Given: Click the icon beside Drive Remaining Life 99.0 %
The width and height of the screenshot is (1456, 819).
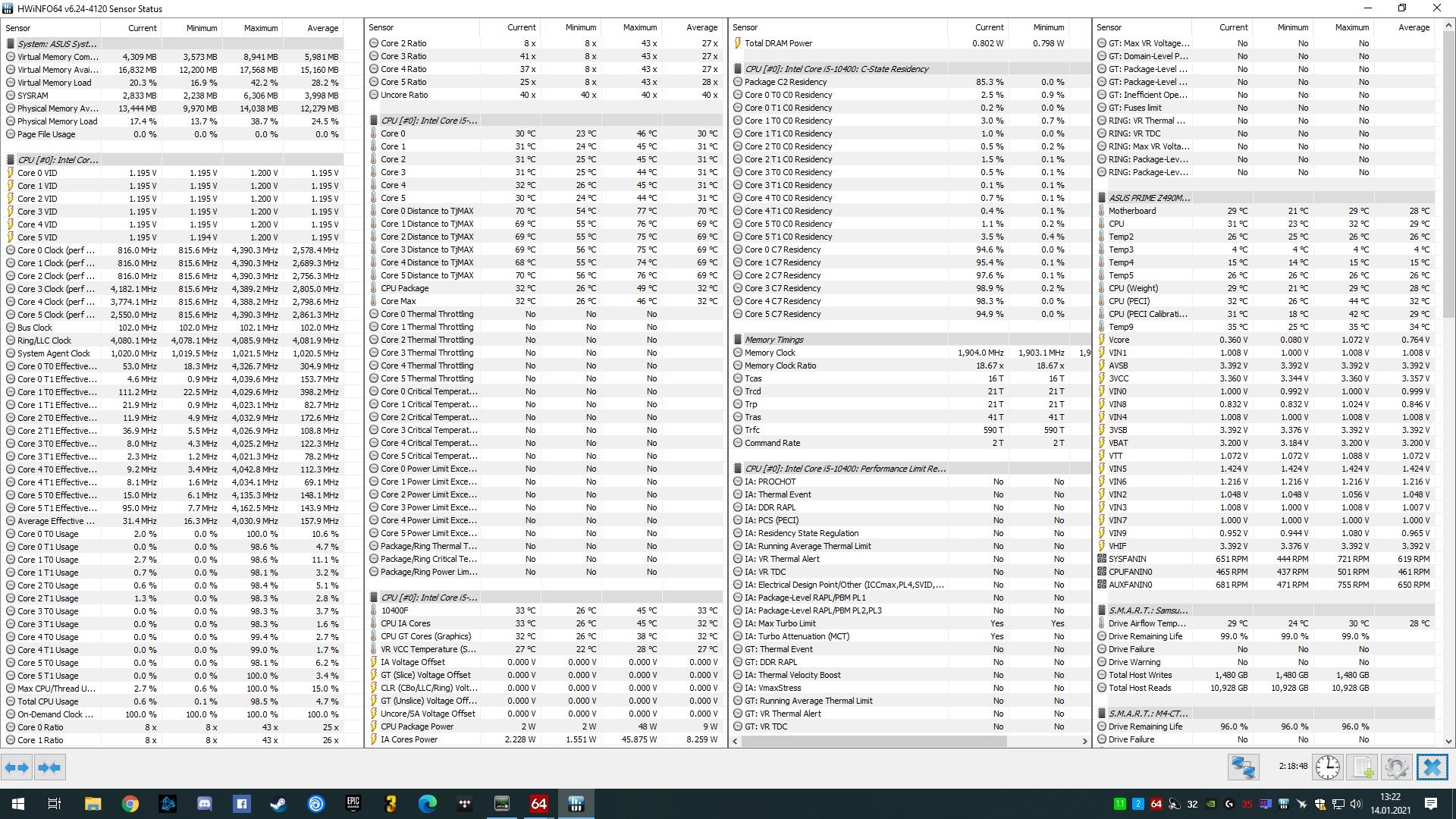Looking at the screenshot, I should 1102,636.
